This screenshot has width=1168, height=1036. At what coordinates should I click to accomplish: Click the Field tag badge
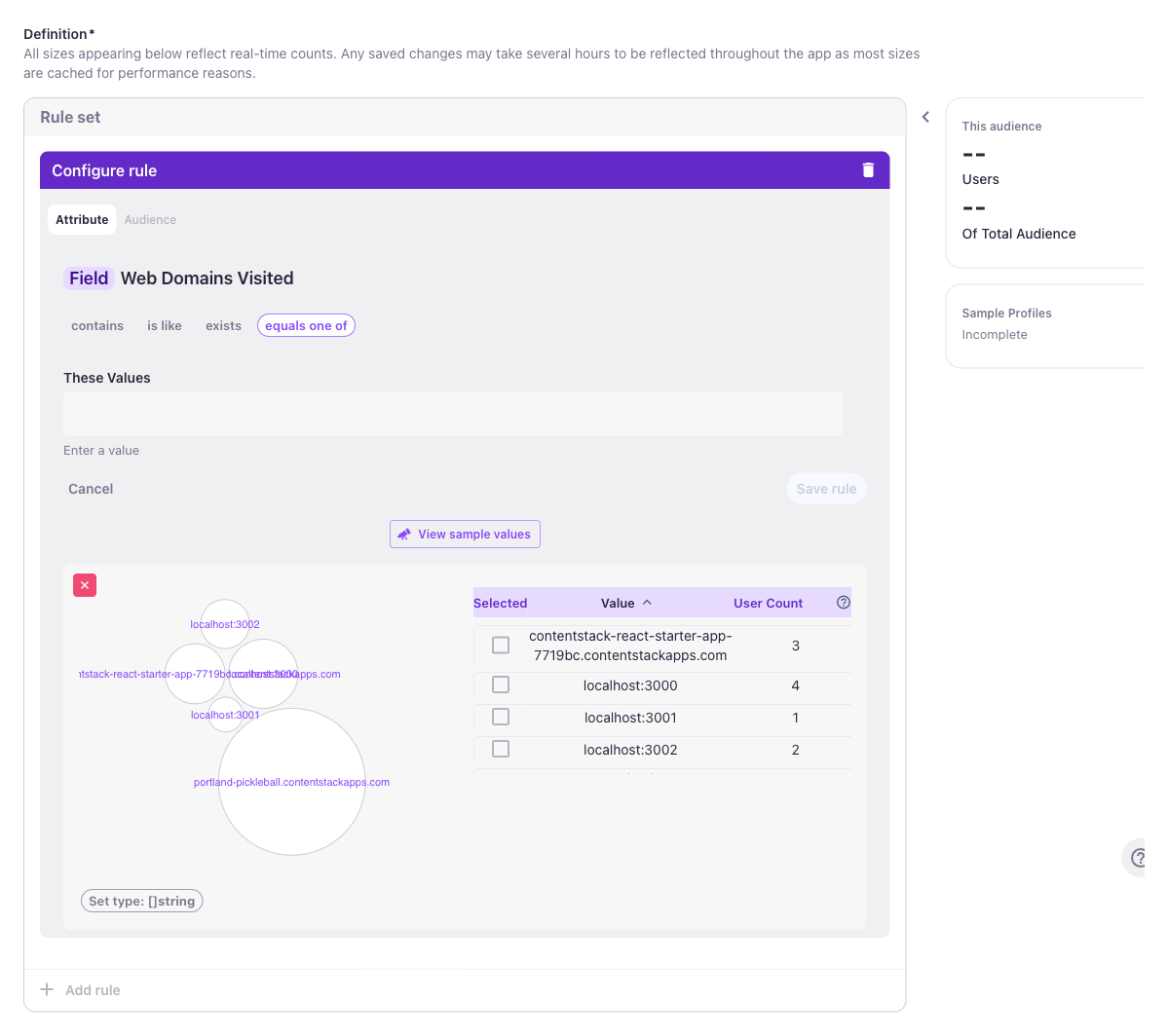[89, 278]
